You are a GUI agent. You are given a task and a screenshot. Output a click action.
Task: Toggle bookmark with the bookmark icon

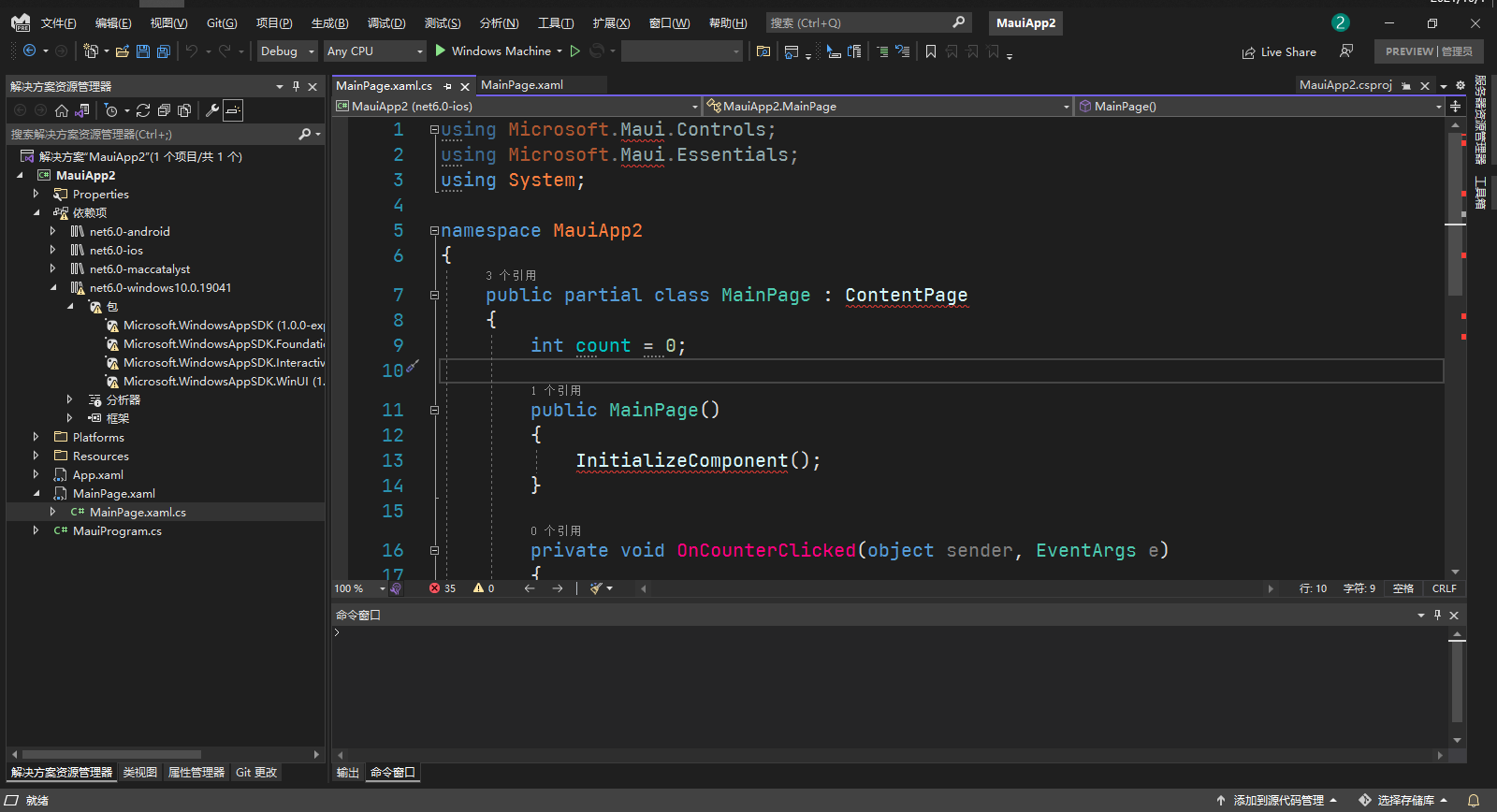[931, 51]
